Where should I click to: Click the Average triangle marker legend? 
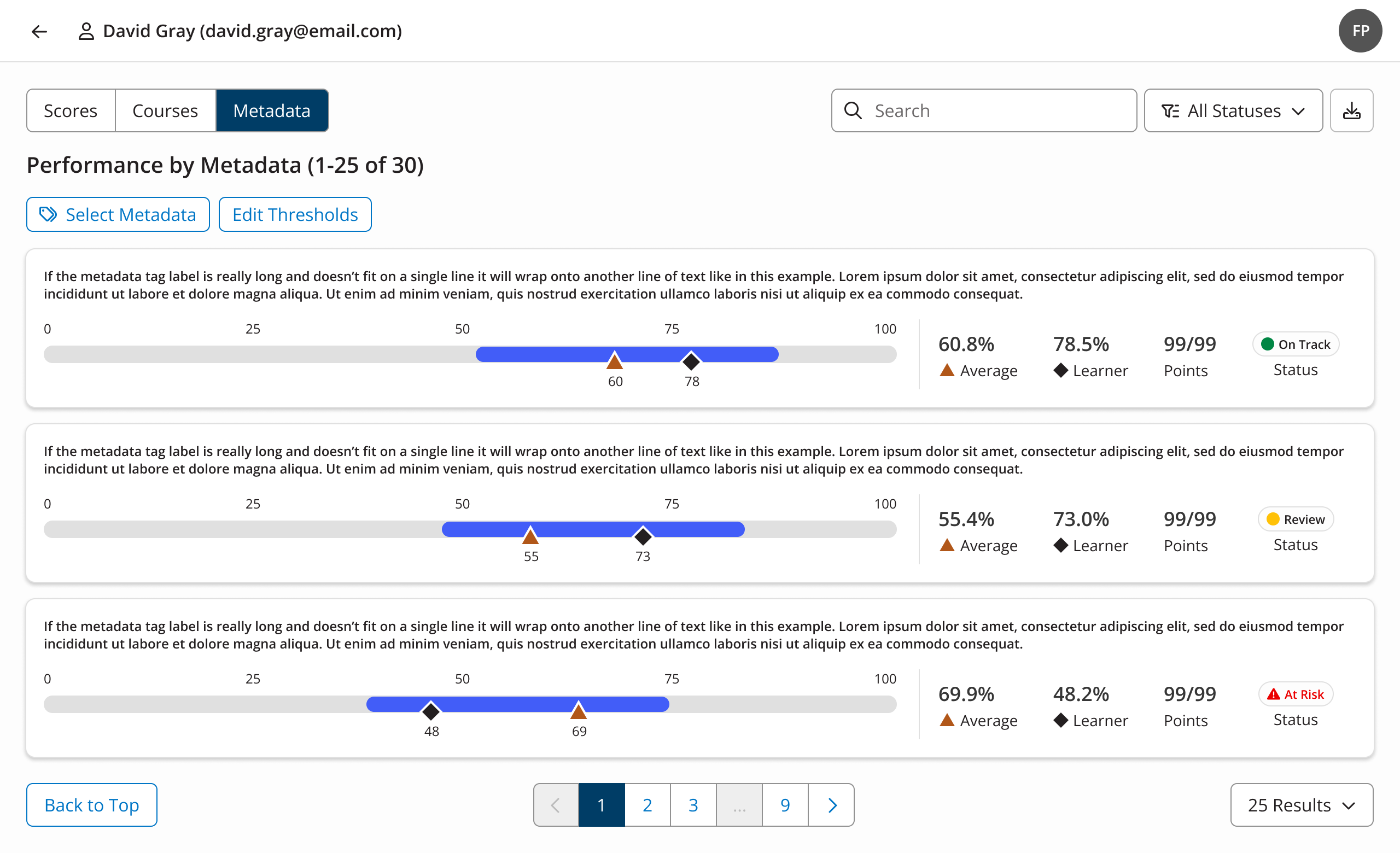pos(947,370)
